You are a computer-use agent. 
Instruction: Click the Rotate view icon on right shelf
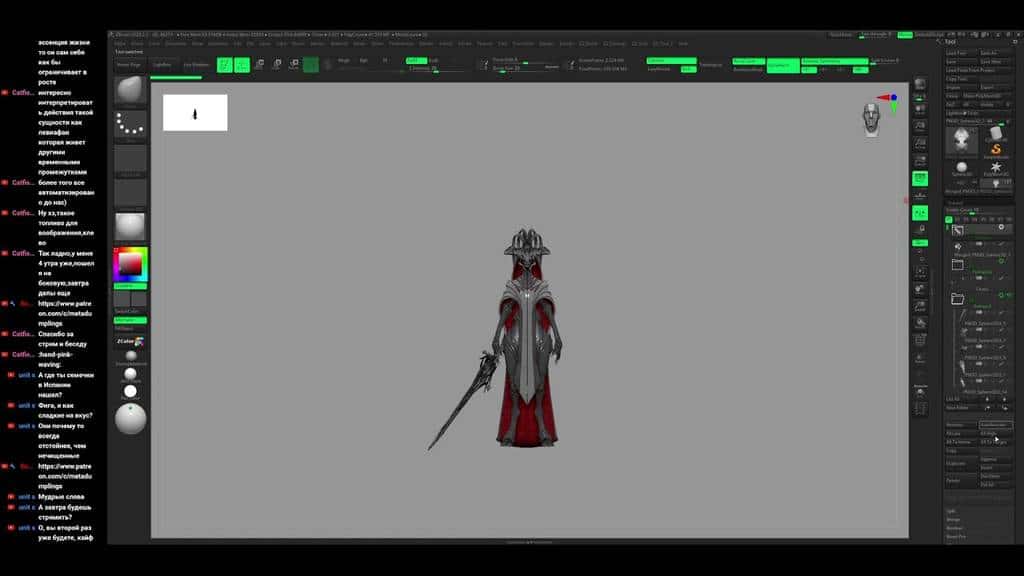pyautogui.click(x=920, y=323)
